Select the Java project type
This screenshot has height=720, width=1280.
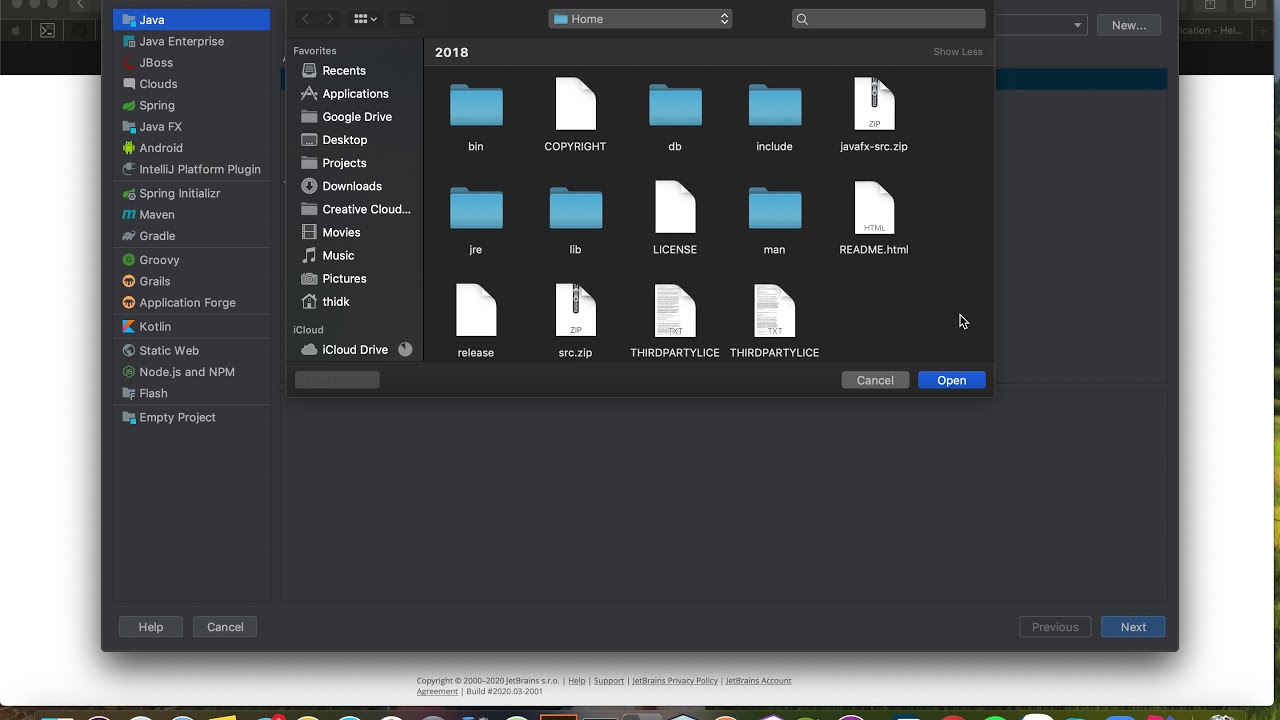(x=191, y=20)
